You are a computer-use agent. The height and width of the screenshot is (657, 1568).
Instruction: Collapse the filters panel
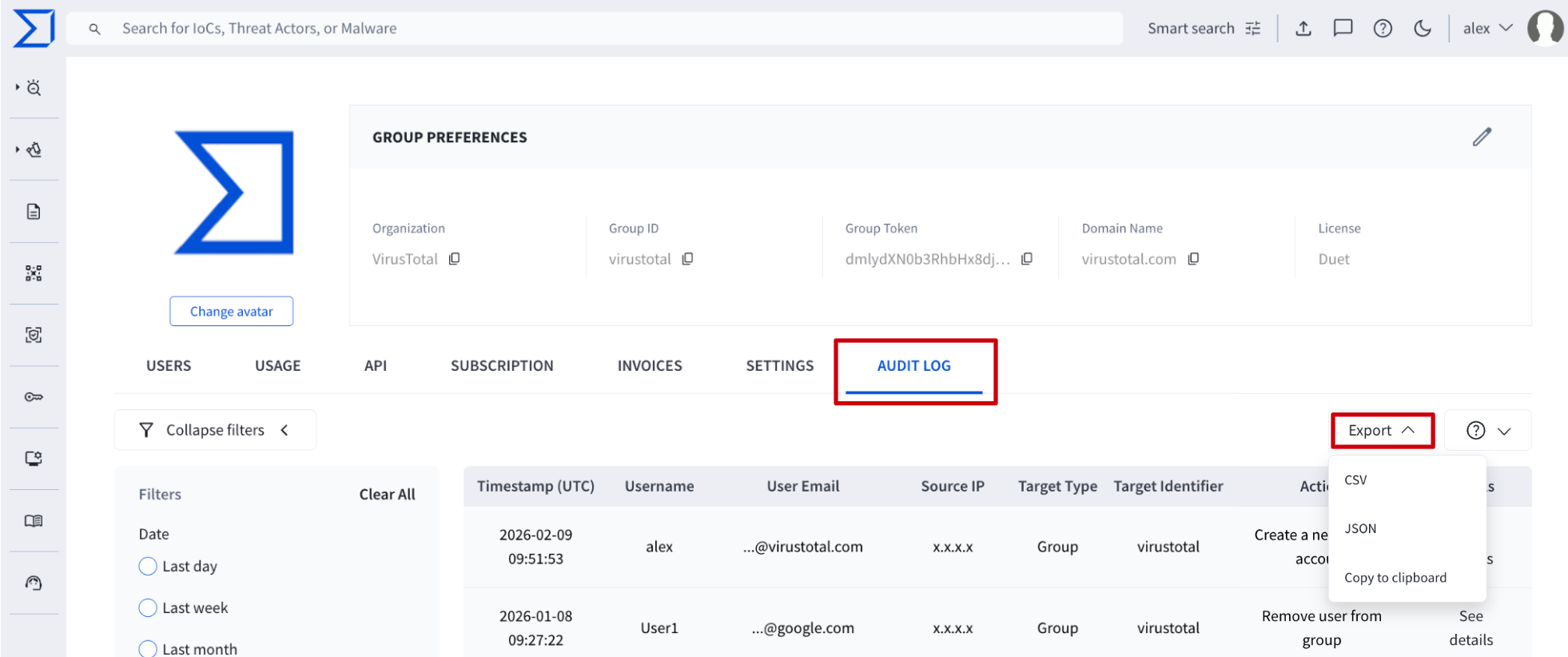click(x=215, y=430)
